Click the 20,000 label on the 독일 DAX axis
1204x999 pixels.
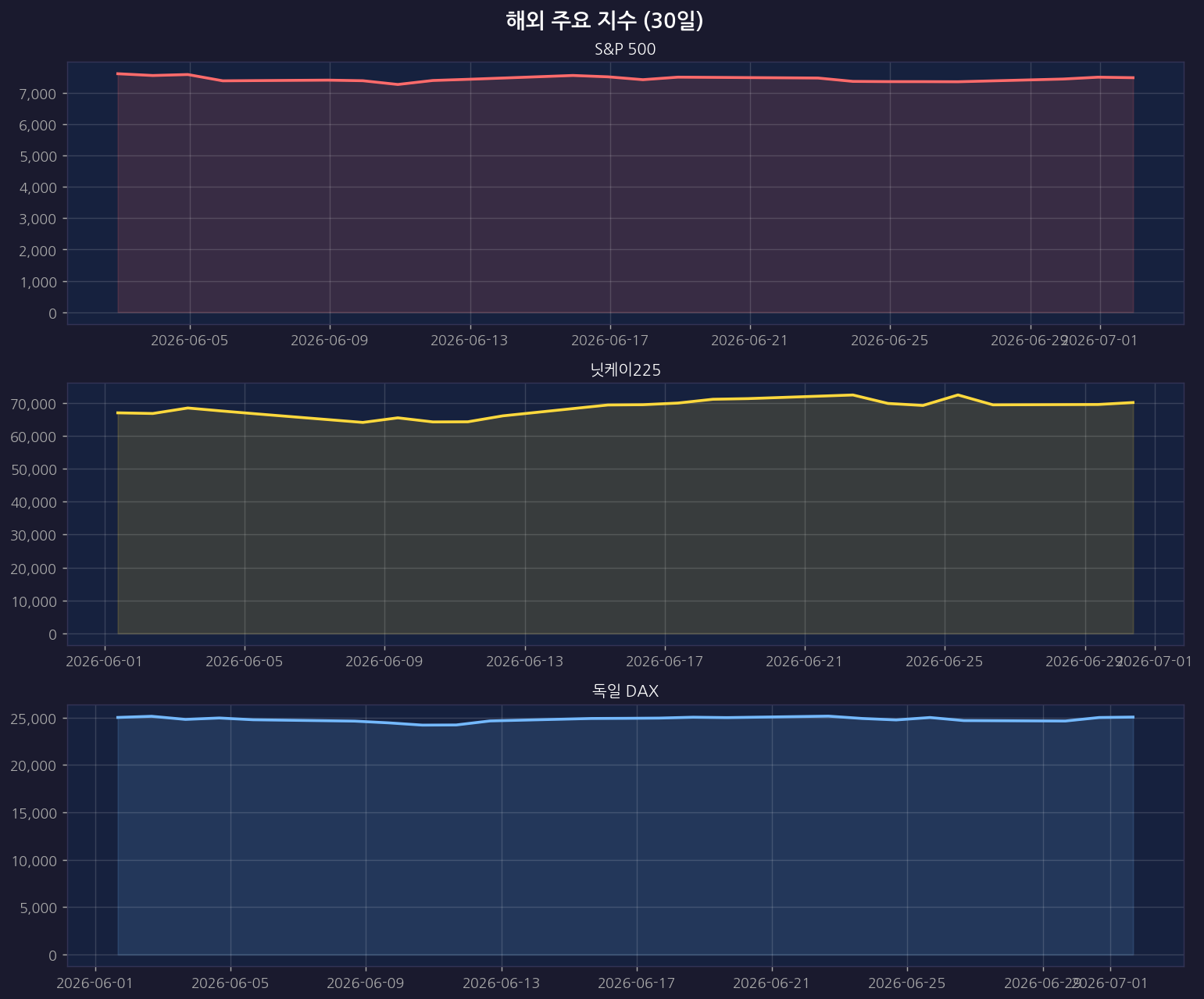34,765
